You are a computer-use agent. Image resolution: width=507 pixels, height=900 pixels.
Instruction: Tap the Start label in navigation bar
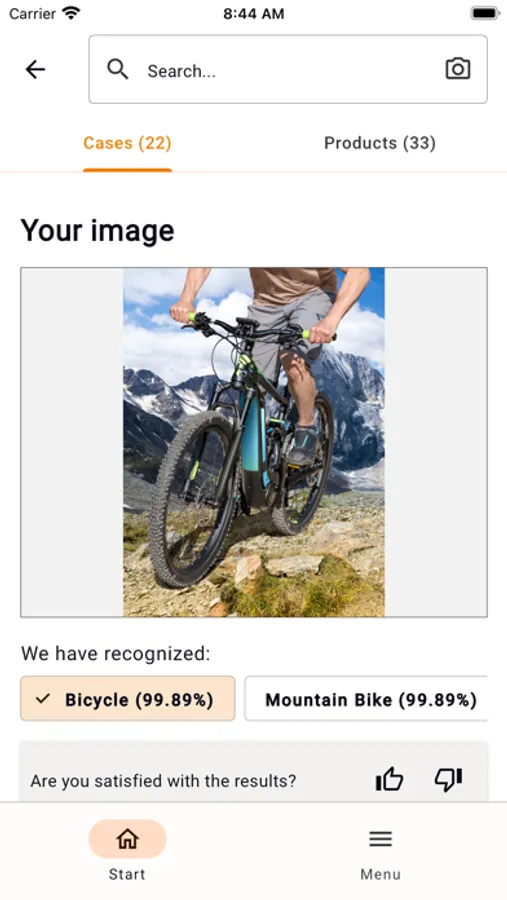(x=127, y=874)
